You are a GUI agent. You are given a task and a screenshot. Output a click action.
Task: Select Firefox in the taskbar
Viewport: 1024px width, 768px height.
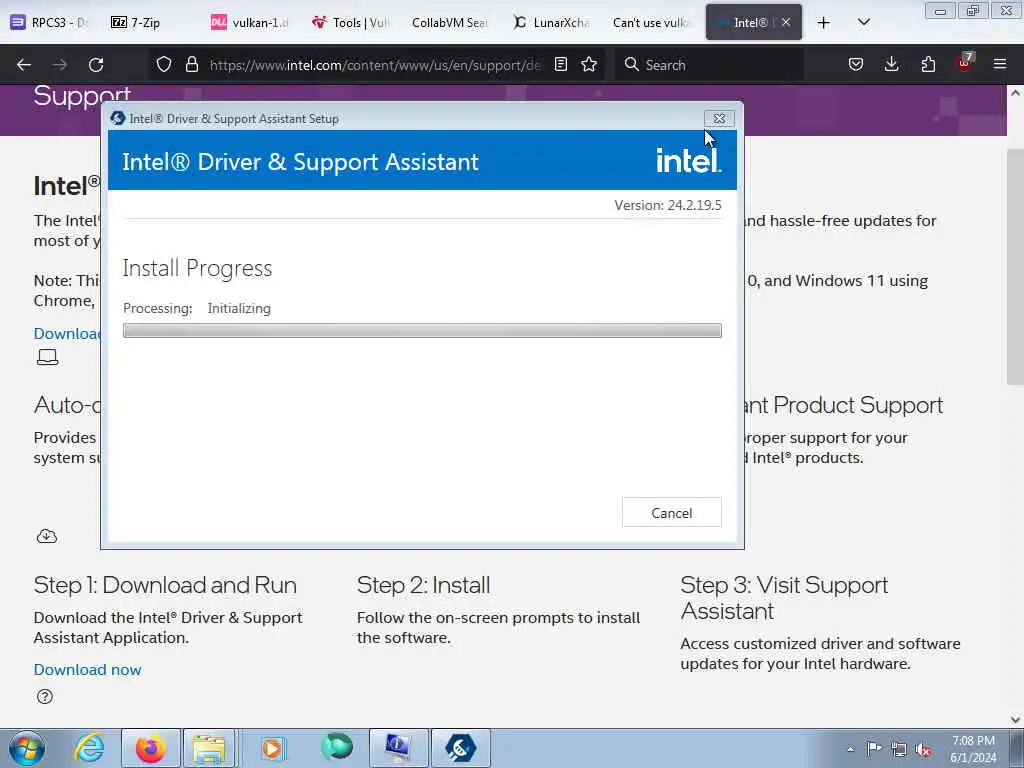[x=151, y=748]
